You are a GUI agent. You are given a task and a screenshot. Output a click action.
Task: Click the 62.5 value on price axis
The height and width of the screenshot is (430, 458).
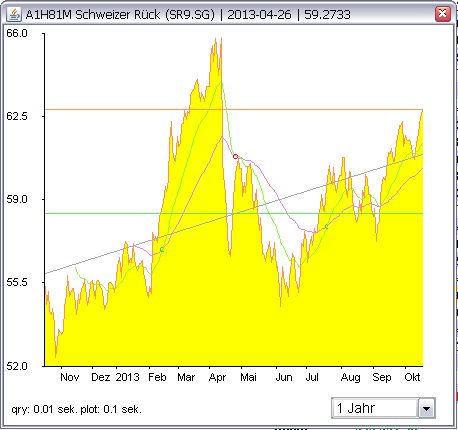pyautogui.click(x=17, y=116)
